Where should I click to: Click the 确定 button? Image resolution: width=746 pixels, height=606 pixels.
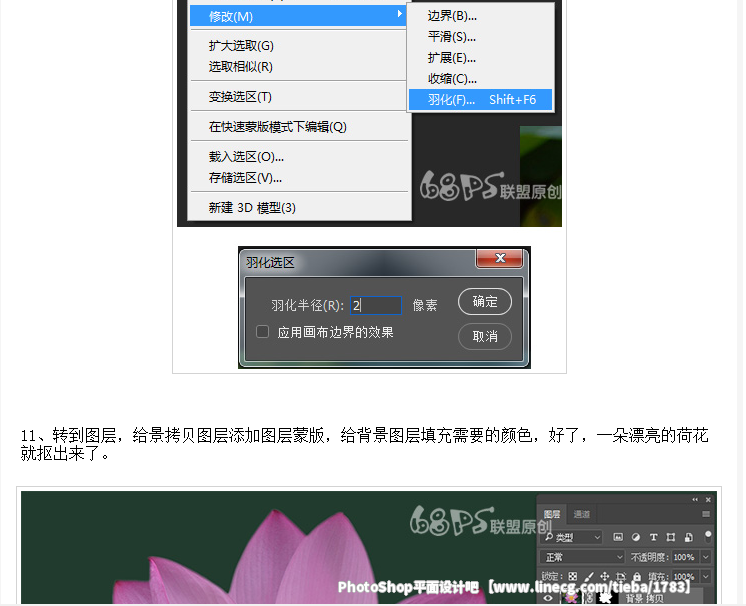tap(485, 302)
